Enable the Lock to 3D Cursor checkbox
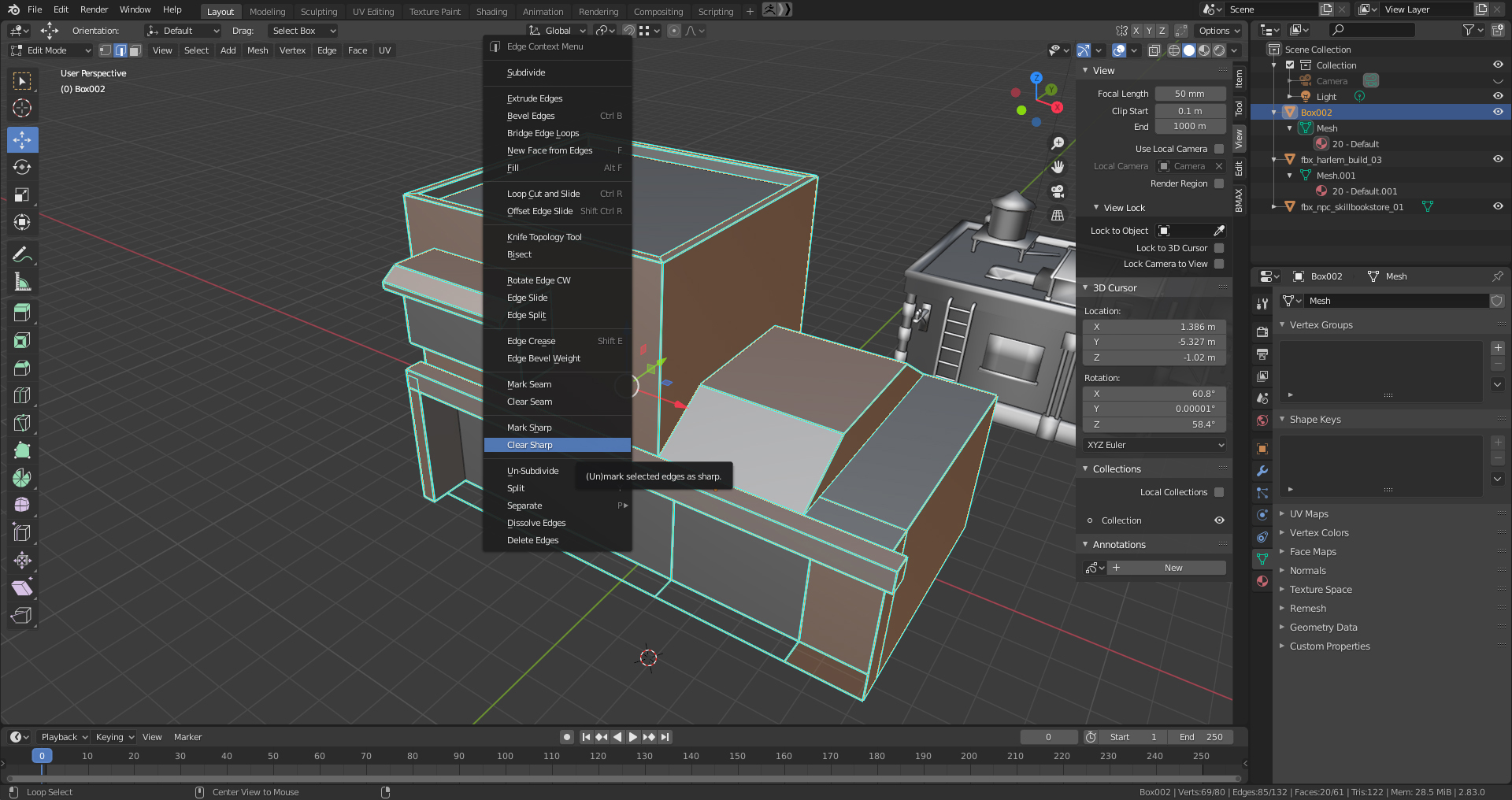This screenshot has height=800, width=1512. 1219,248
